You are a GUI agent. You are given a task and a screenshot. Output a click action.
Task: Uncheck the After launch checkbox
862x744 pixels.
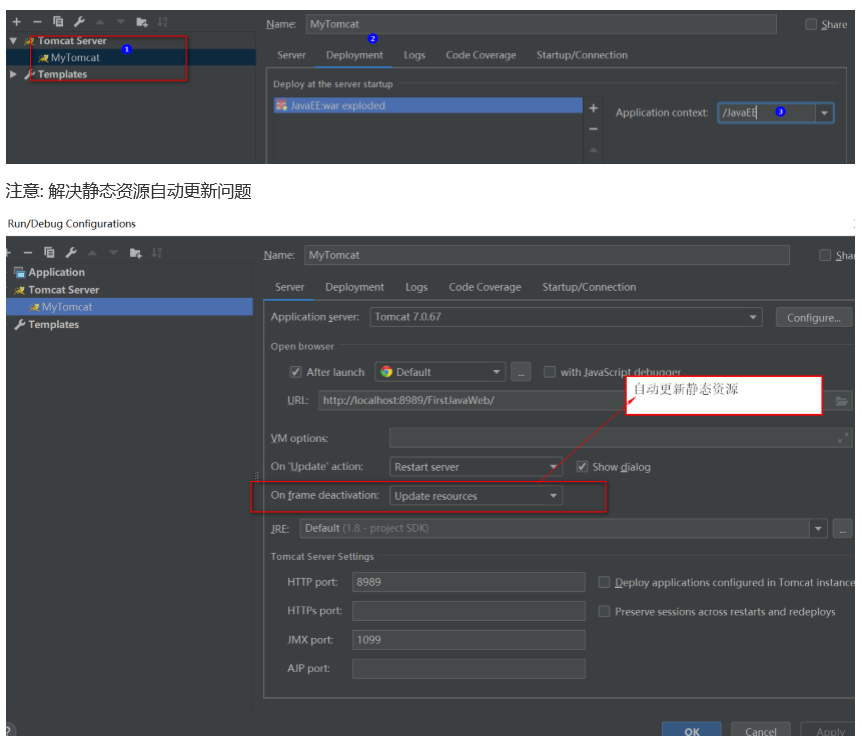click(x=295, y=372)
